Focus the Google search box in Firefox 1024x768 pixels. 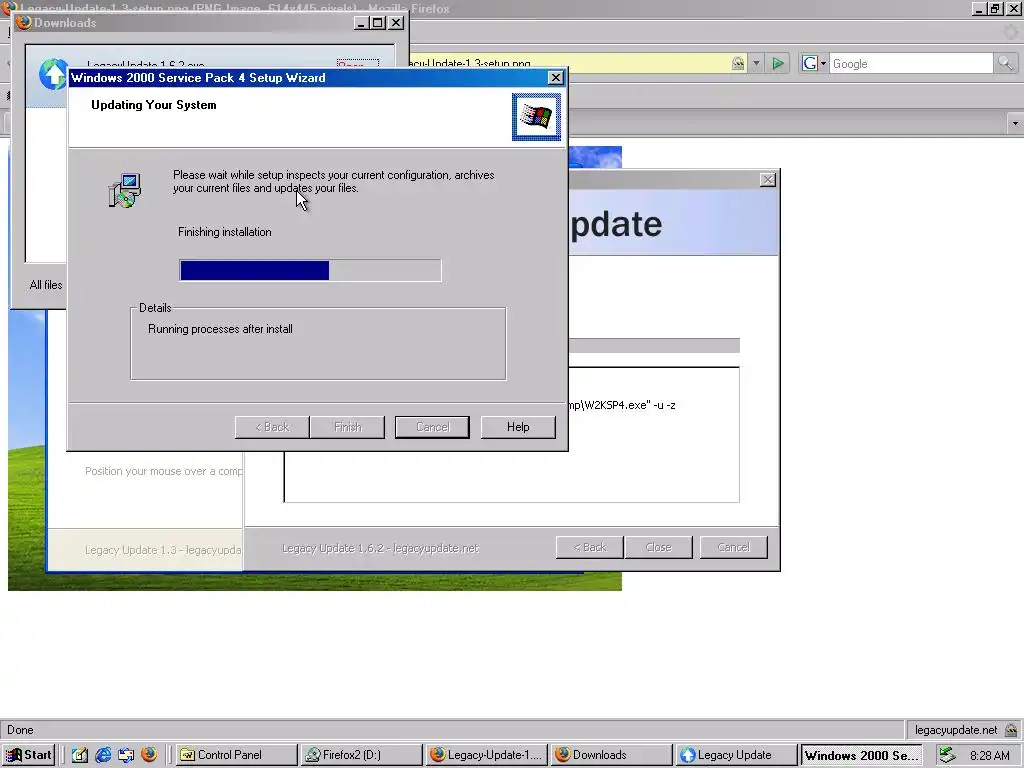point(911,64)
